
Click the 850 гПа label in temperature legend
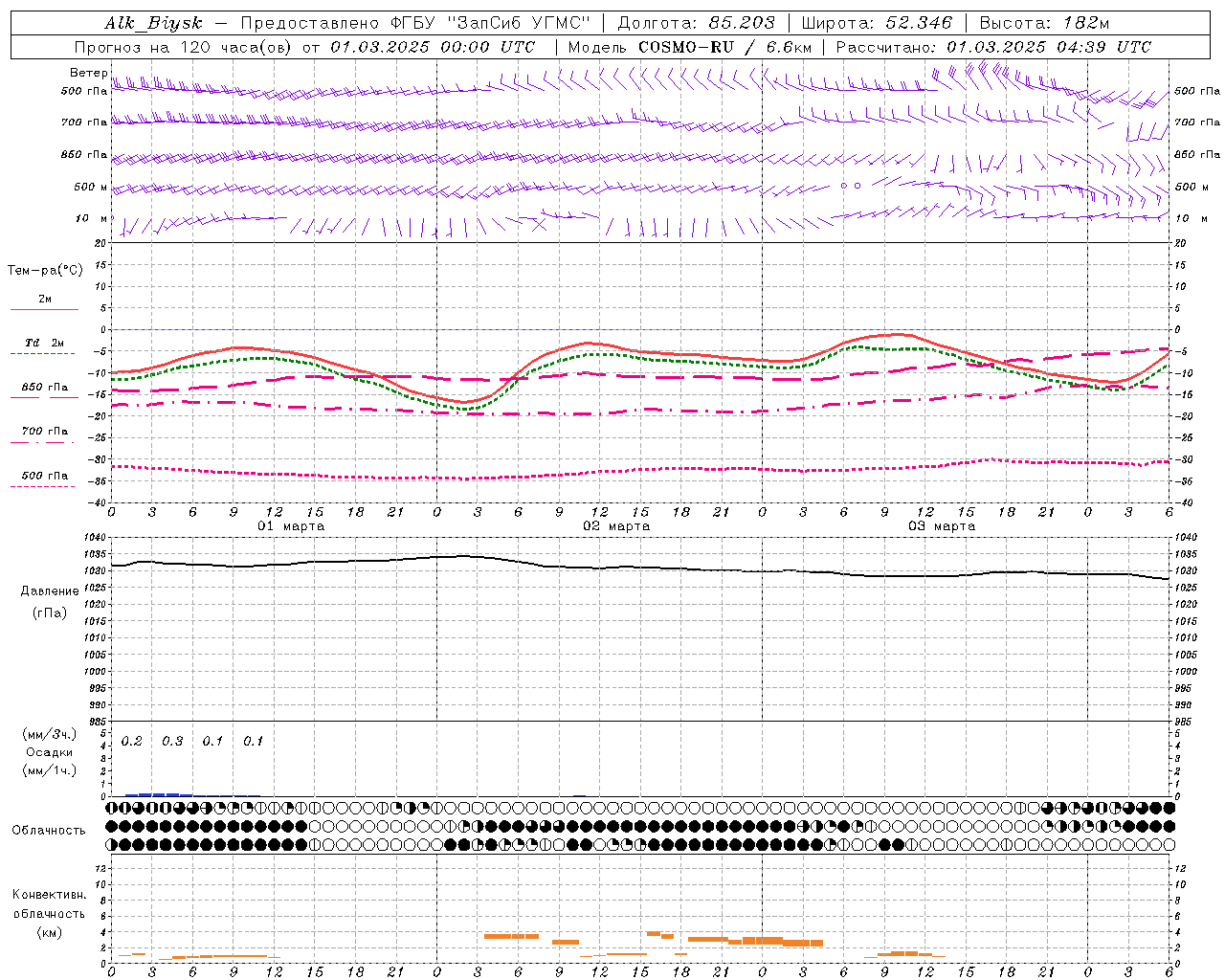45,387
